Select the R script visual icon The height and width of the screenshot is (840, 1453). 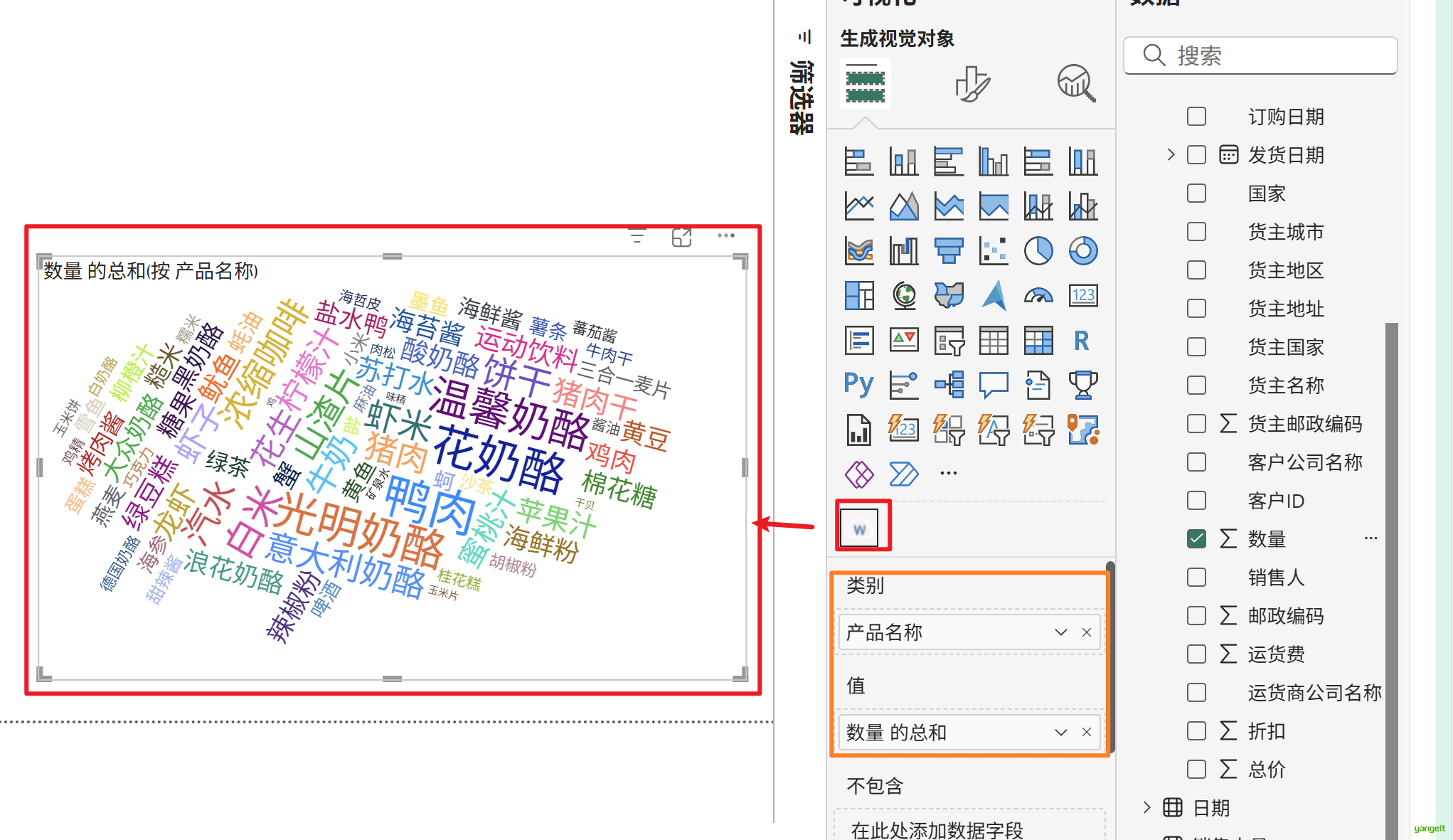tap(1082, 341)
